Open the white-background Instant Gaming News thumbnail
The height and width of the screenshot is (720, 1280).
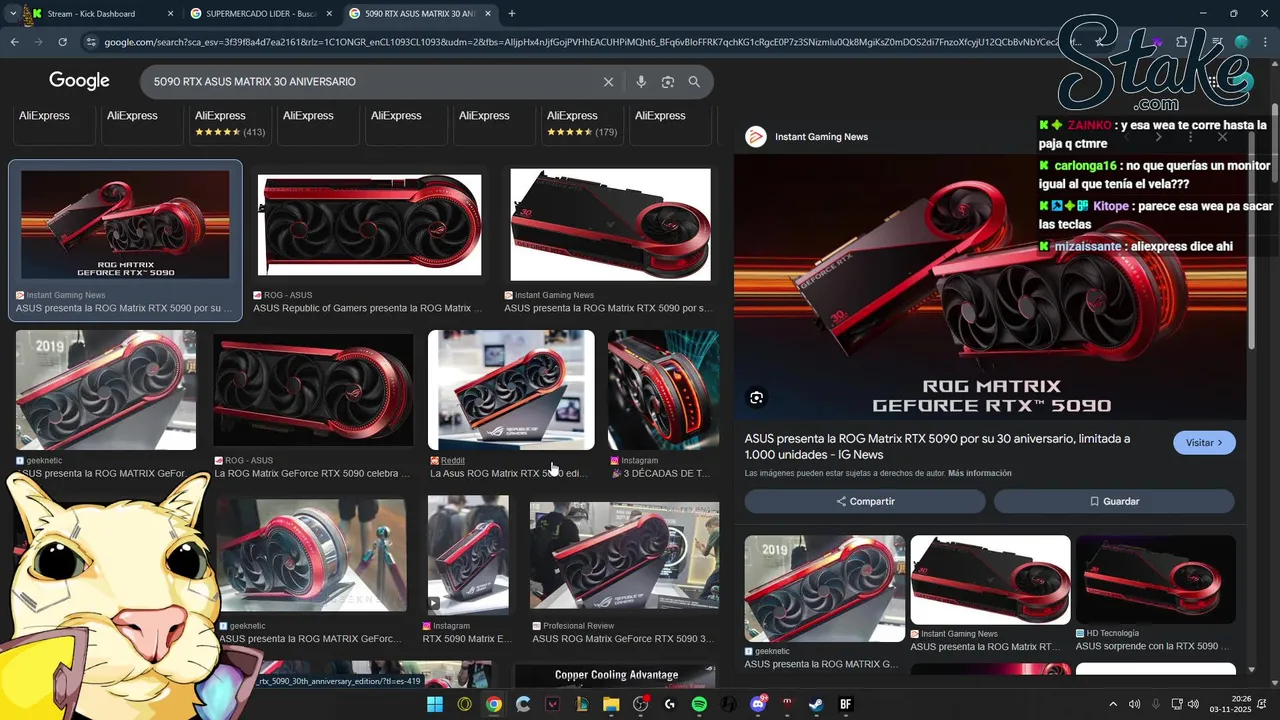click(611, 225)
